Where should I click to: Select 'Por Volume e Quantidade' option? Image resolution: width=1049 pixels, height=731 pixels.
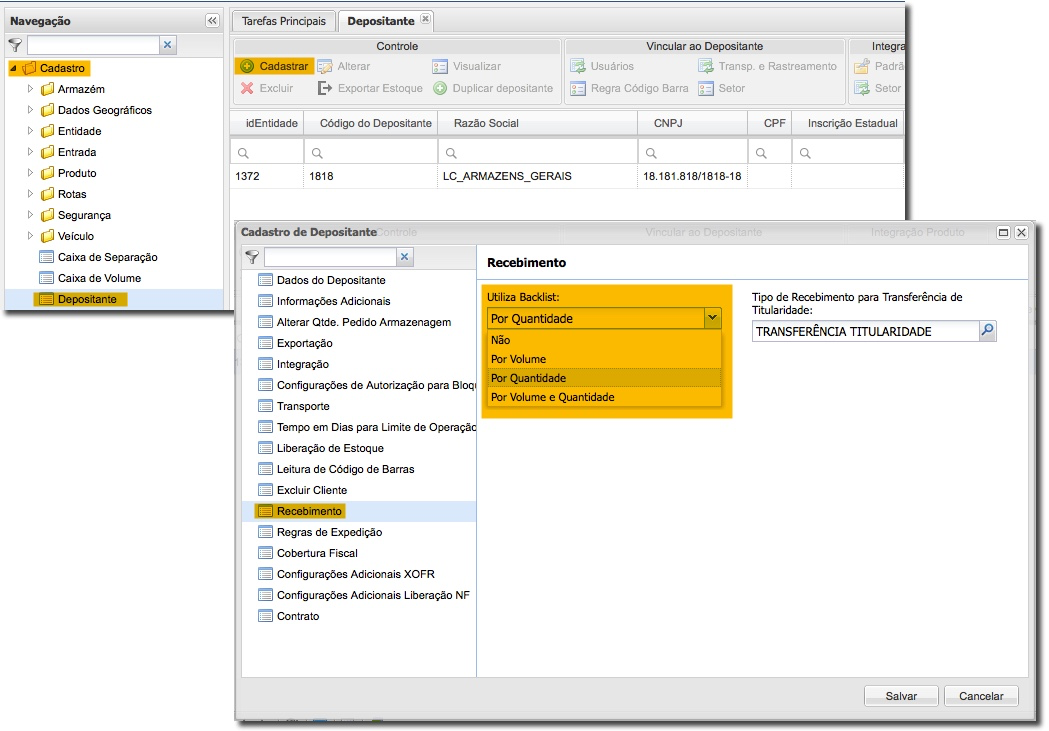point(552,397)
